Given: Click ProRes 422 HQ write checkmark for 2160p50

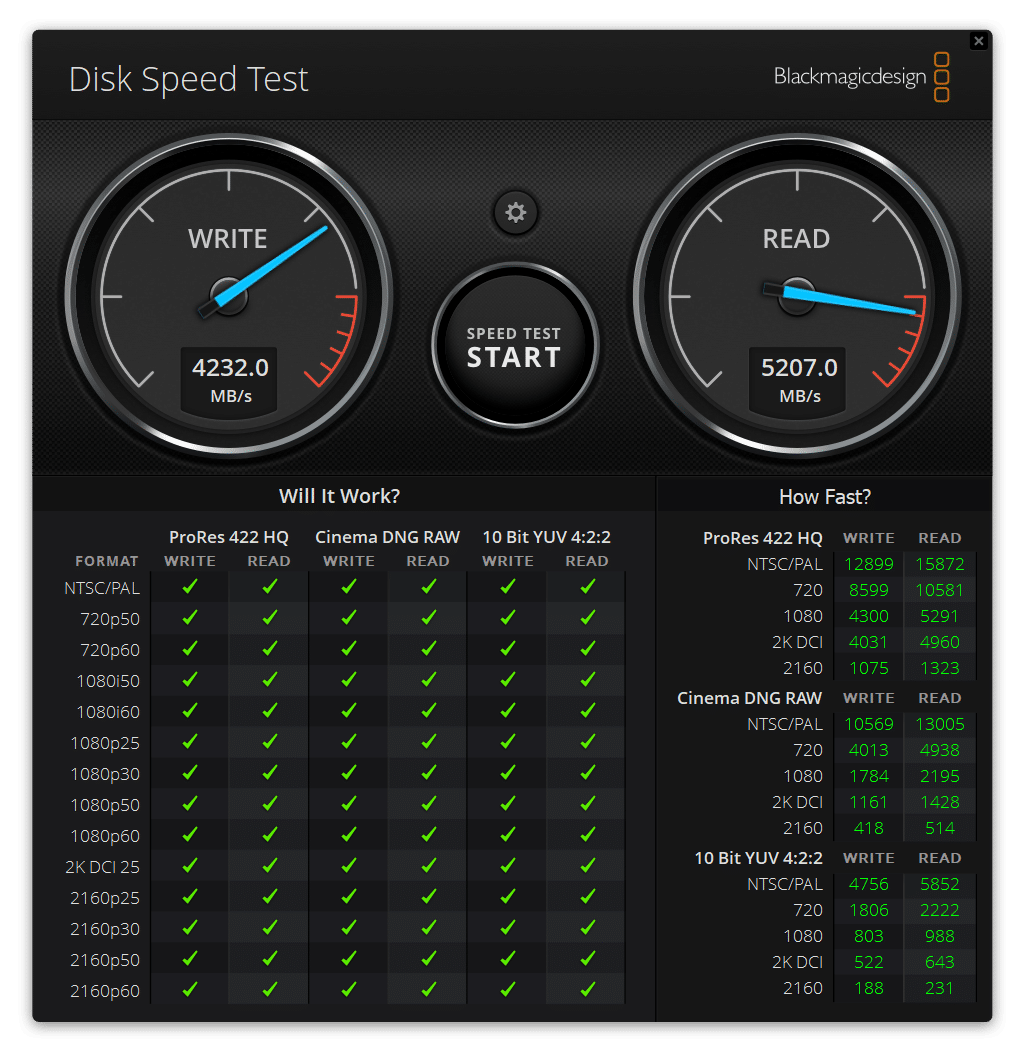Looking at the screenshot, I should 190,959.
